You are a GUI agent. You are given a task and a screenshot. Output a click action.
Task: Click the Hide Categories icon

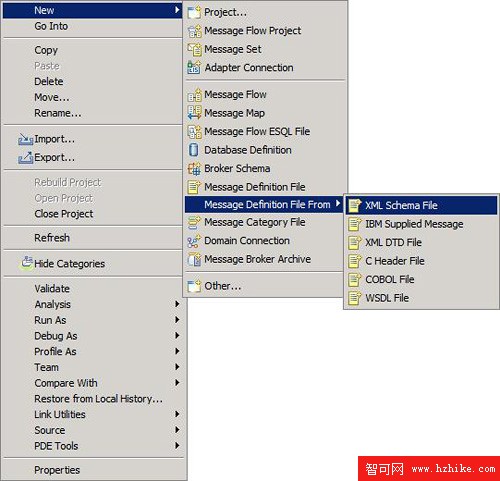(x=27, y=263)
